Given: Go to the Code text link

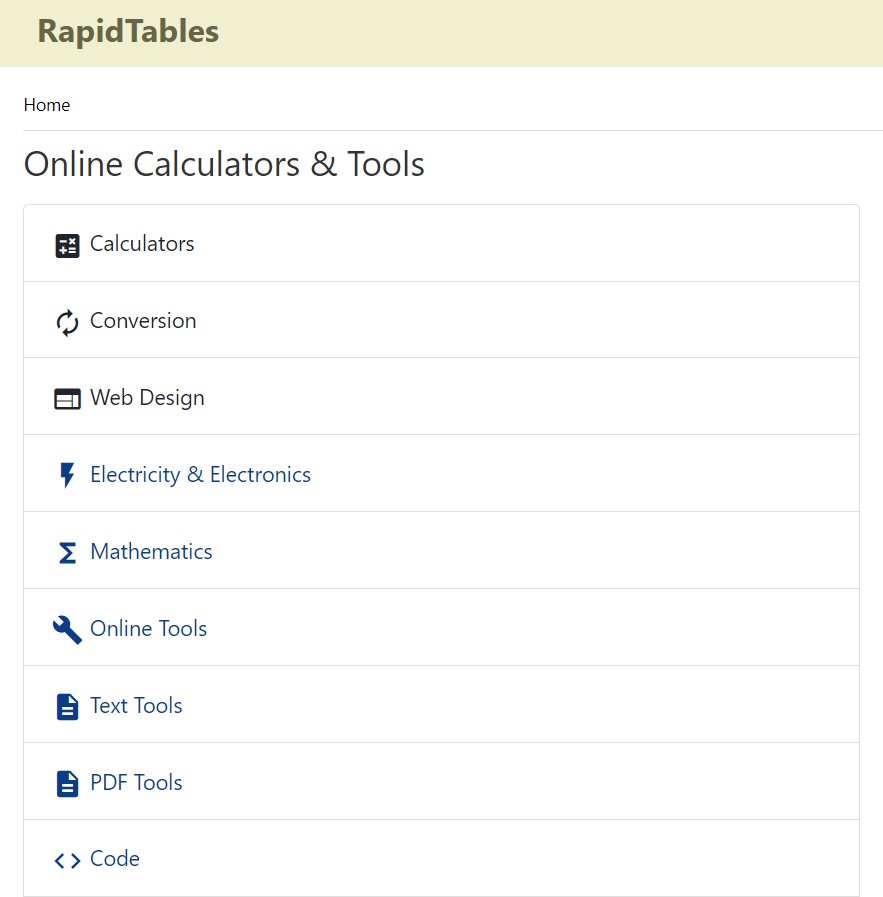Looking at the screenshot, I should coord(115,859).
